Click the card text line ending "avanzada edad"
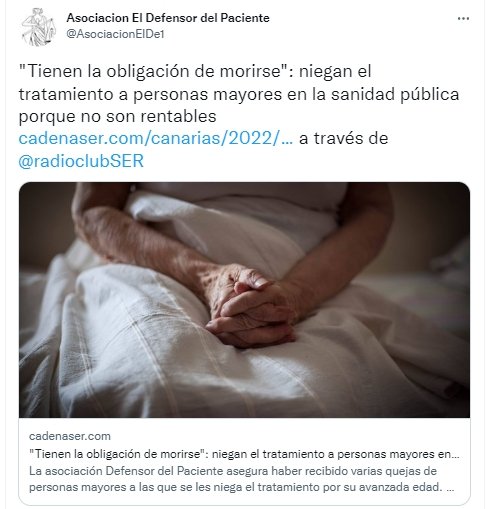The image size is (497, 509). click(x=241, y=487)
